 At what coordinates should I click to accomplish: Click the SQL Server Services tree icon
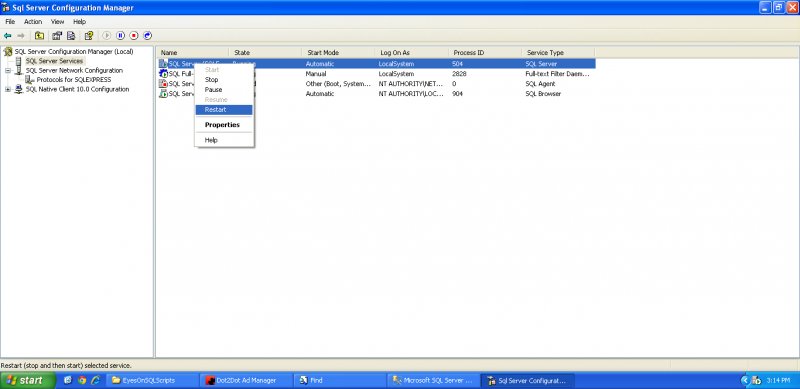click(19, 61)
